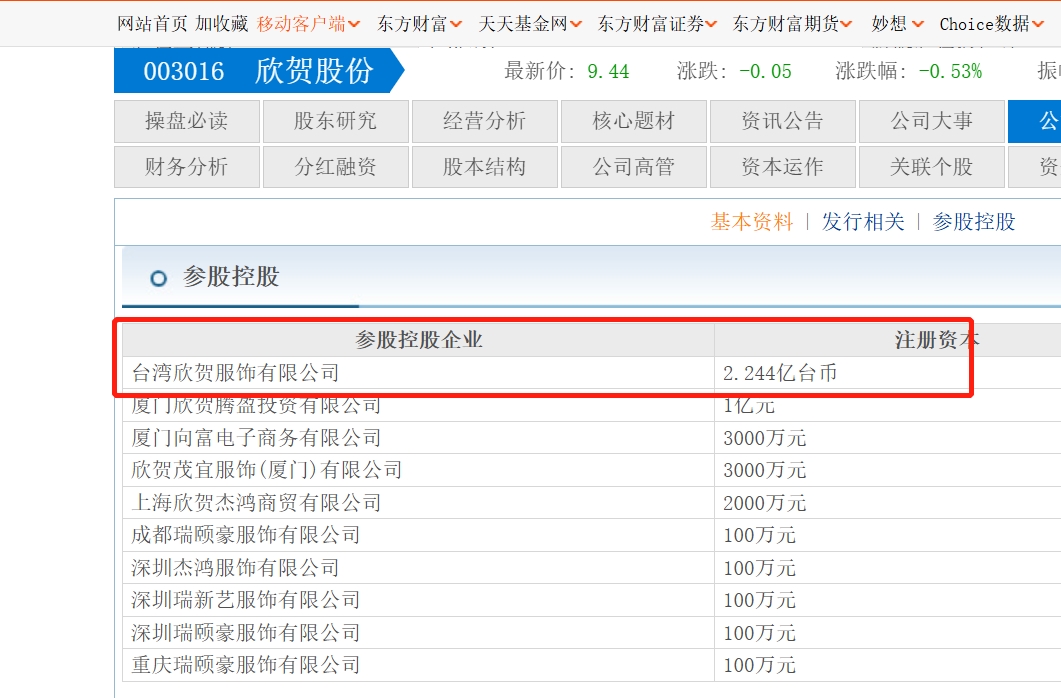Expand 妙想 dropdown menu
Screen dimensions: 1061x698
tap(897, 24)
